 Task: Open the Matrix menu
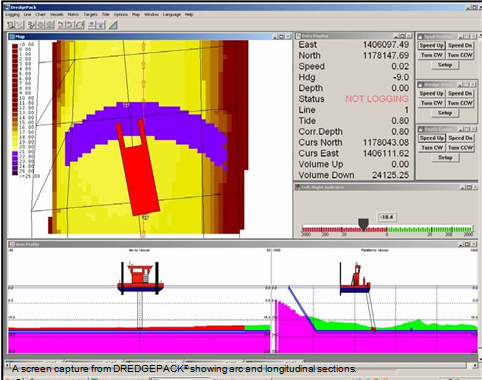point(73,15)
